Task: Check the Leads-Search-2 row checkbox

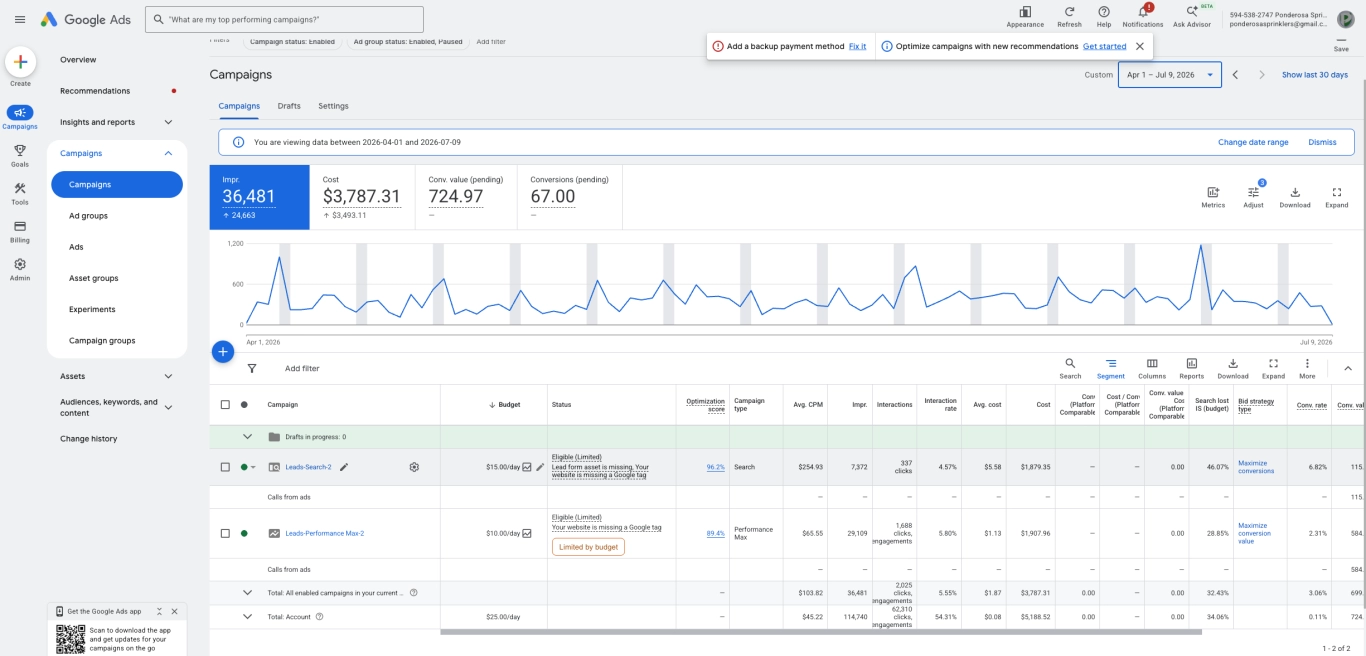Action: pyautogui.click(x=225, y=467)
